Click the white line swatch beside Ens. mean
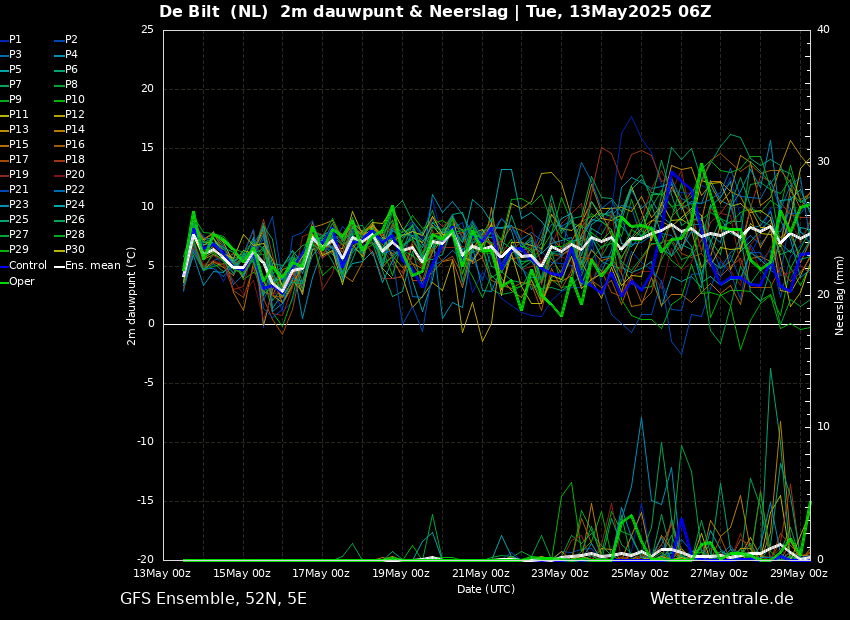The height and width of the screenshot is (620, 850). [x=59, y=266]
